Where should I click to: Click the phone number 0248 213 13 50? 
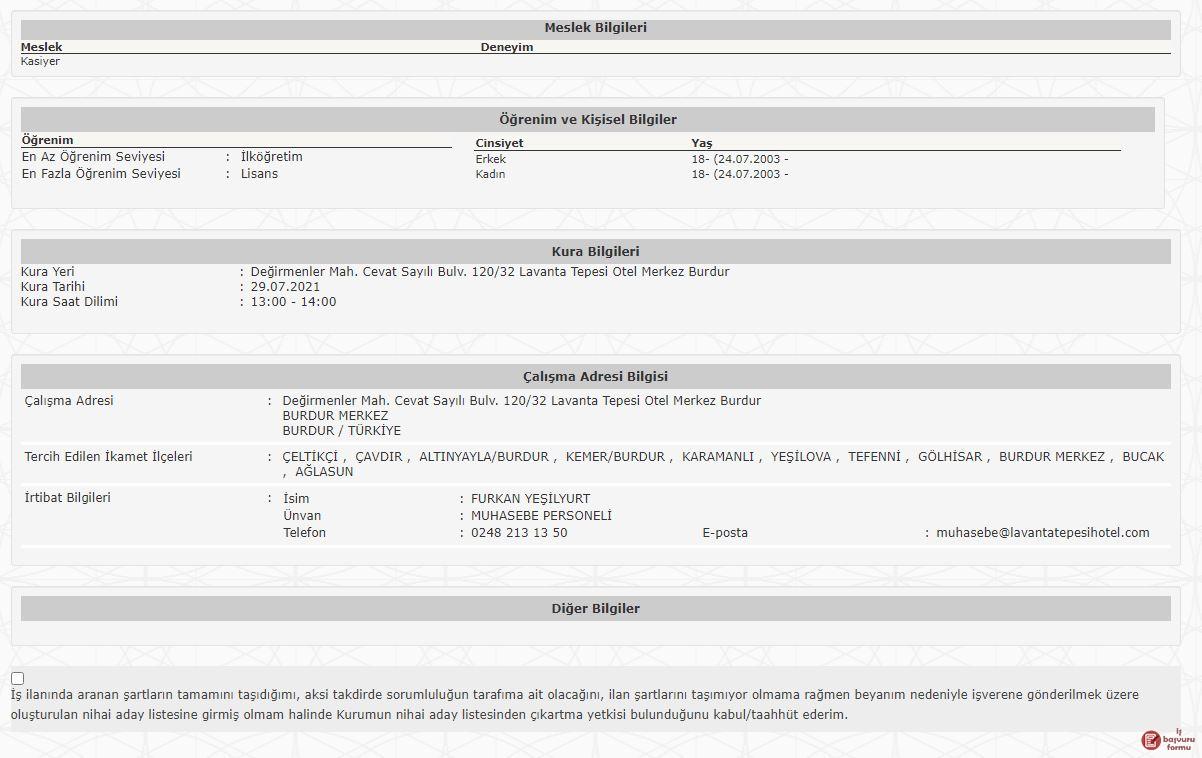(x=519, y=533)
